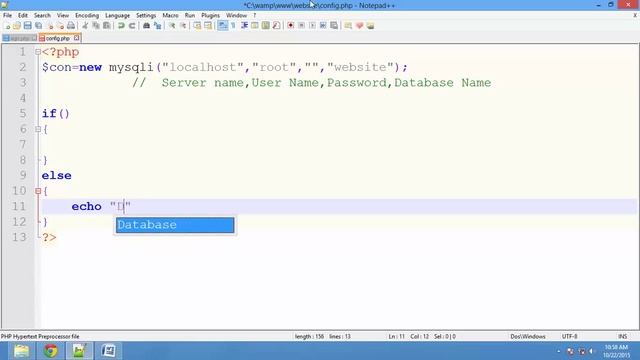Open the Language menu
Screen dimensions: 640x360
coord(118,15)
